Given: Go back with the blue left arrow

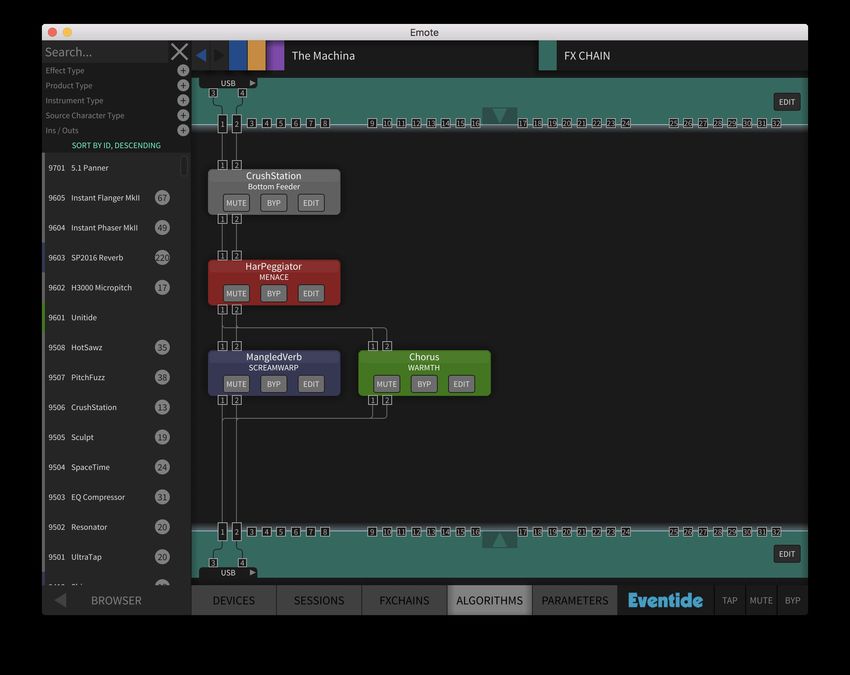Looking at the screenshot, I should point(201,55).
